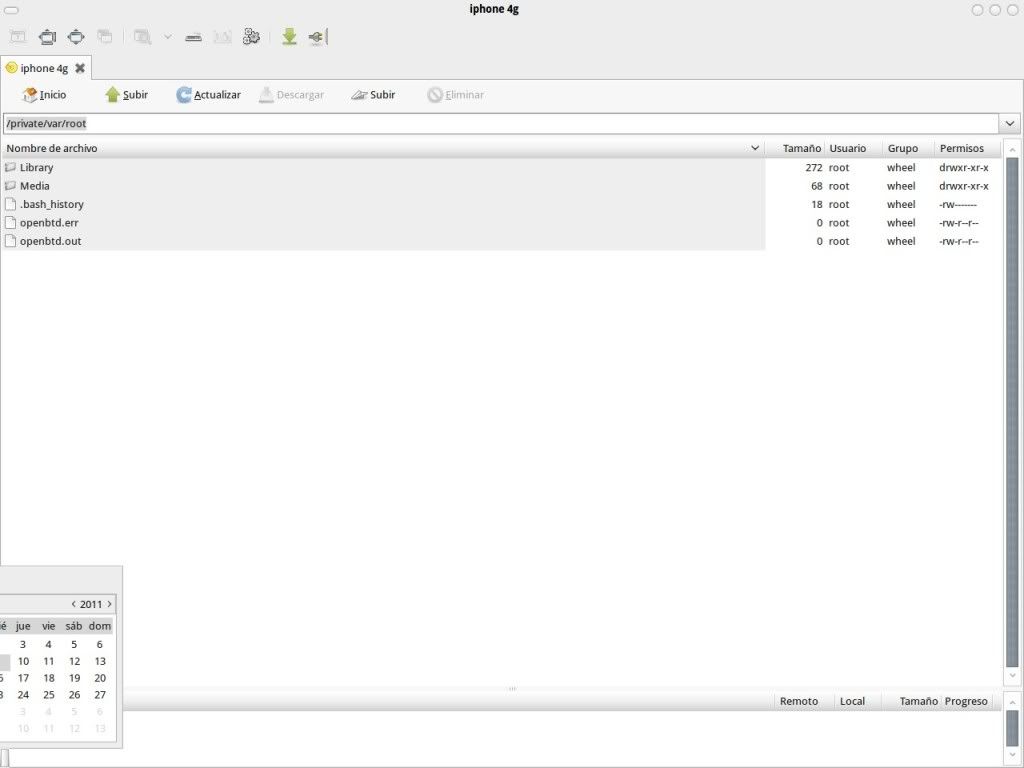The width and height of the screenshot is (1024, 768).
Task: Expand the path history dropdown
Action: coord(1010,123)
